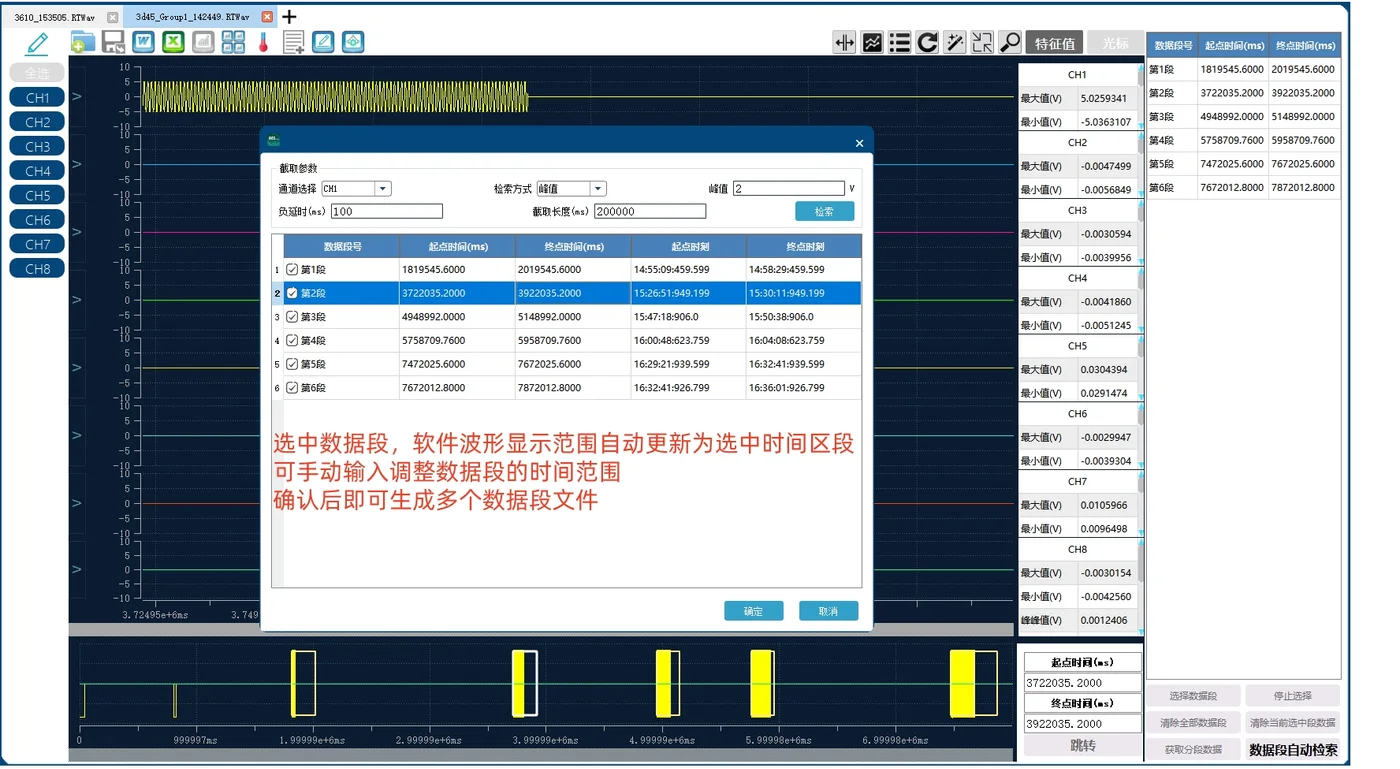Close the dialog with the X button

pyautogui.click(x=859, y=143)
